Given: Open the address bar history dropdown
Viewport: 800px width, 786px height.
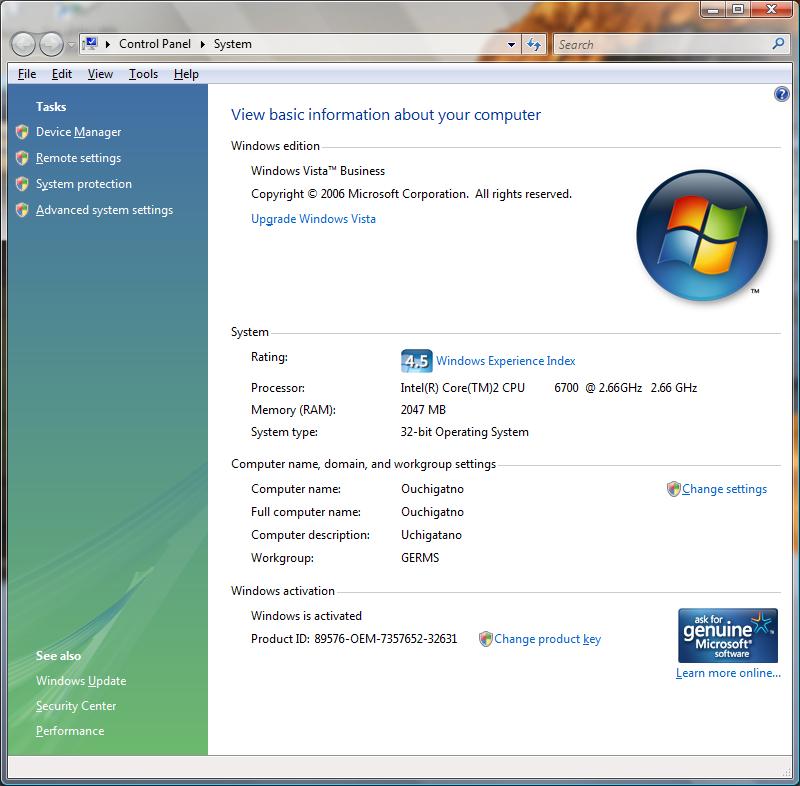Looking at the screenshot, I should [x=511, y=44].
